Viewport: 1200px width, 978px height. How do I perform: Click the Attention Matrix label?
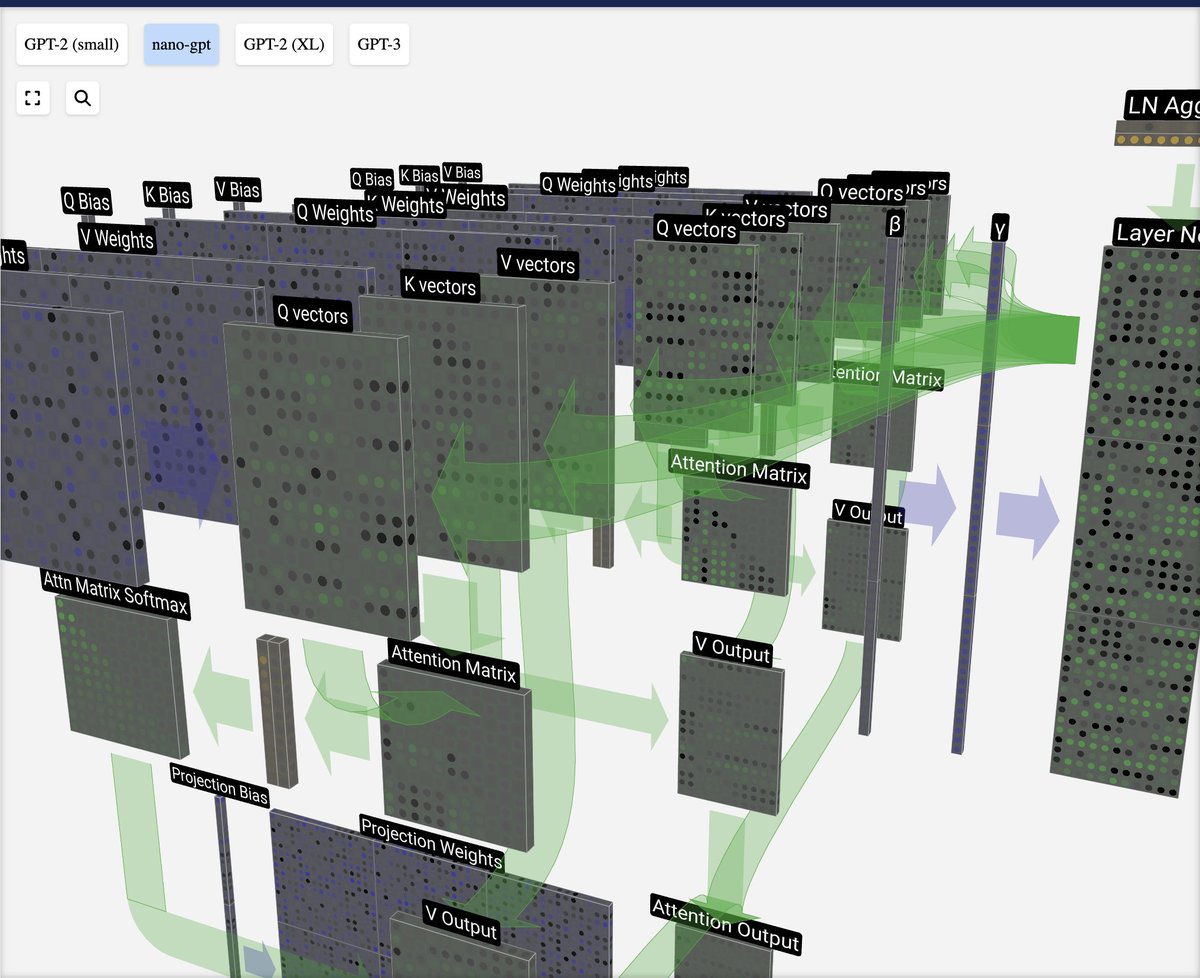point(739,468)
